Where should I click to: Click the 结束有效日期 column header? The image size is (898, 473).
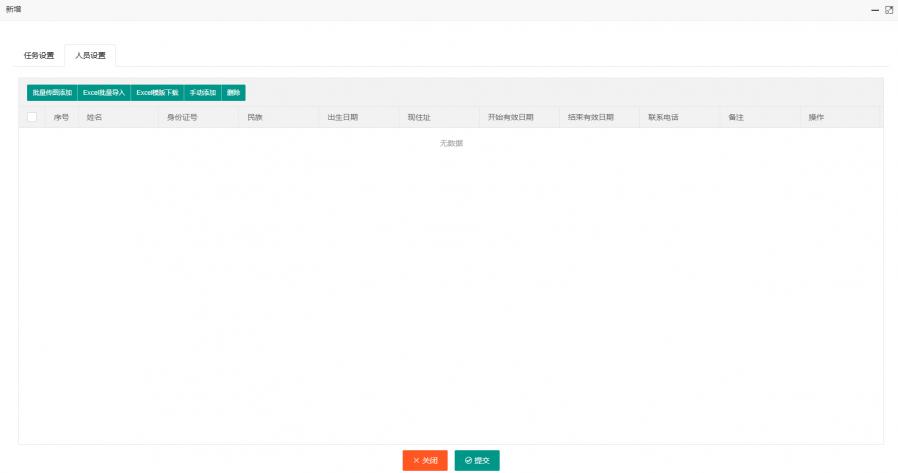point(590,117)
